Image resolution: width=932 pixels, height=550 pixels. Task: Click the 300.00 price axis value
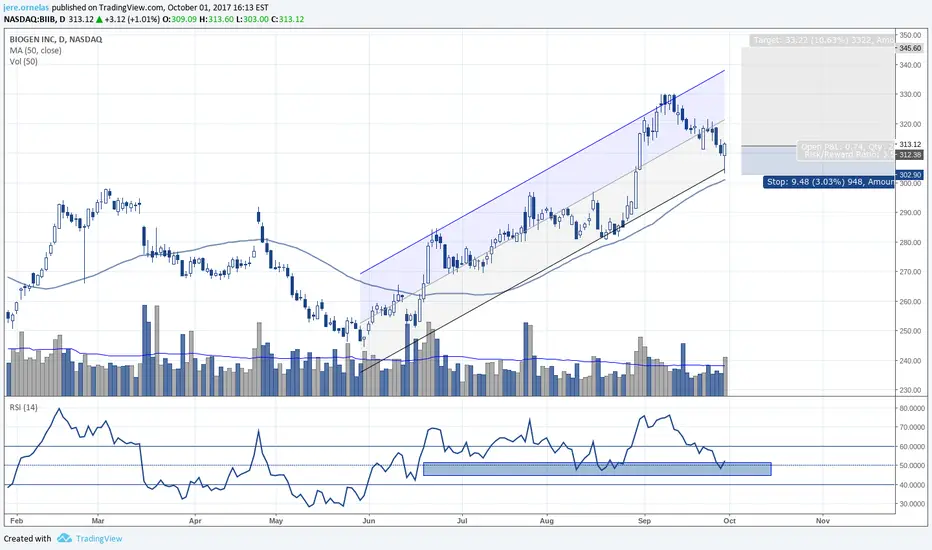[910, 183]
